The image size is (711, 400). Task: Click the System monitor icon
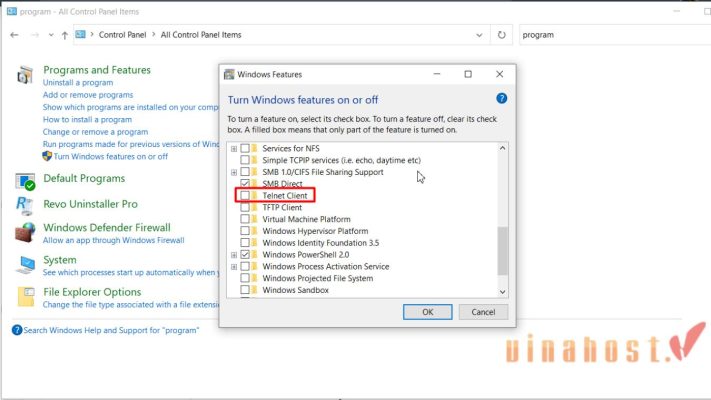coord(25,265)
